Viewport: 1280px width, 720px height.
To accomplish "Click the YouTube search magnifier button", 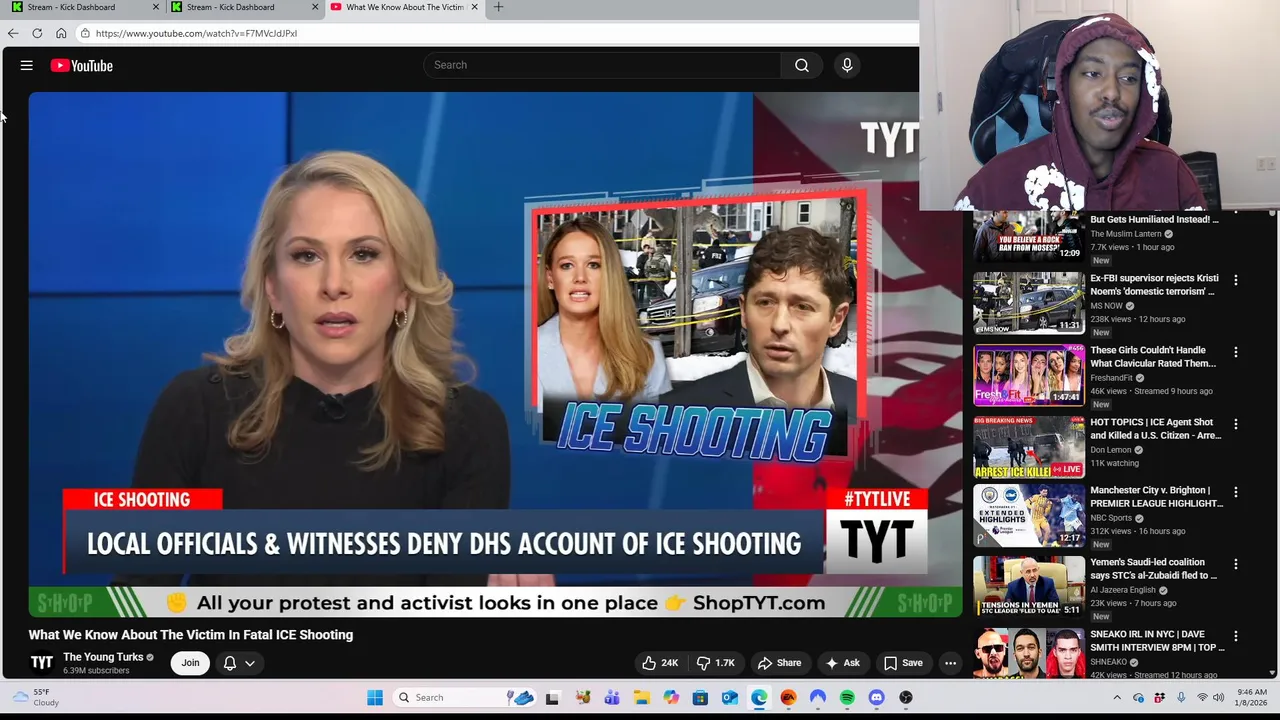I will pos(801,65).
